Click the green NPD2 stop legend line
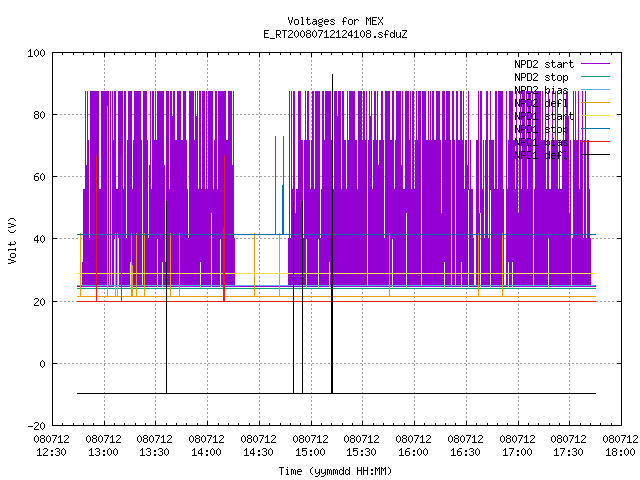 pyautogui.click(x=596, y=76)
